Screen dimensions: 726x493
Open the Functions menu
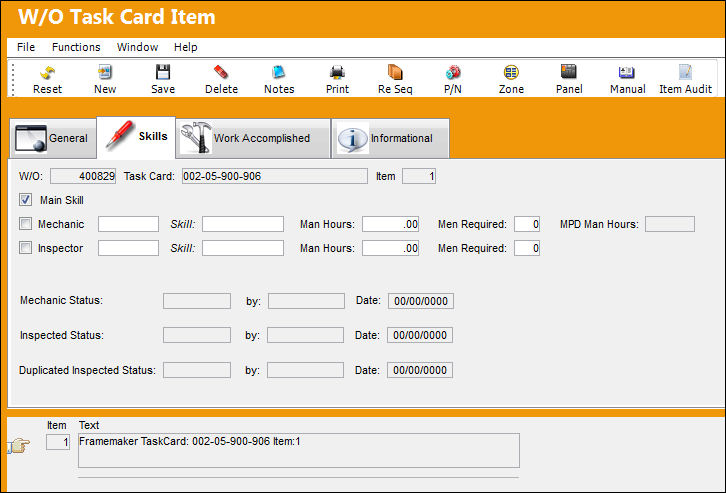click(76, 47)
